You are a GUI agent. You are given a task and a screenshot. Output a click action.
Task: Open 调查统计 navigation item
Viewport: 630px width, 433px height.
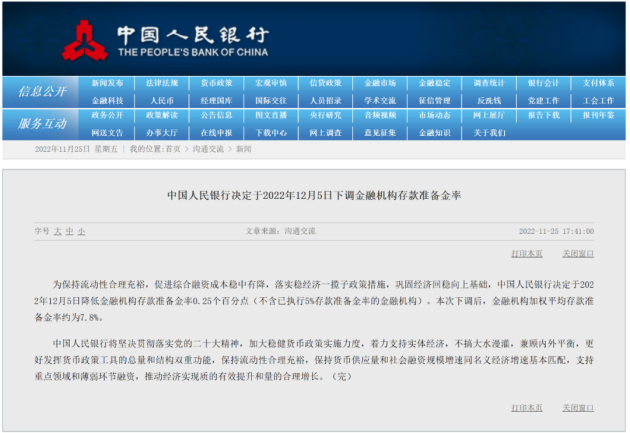click(x=489, y=83)
